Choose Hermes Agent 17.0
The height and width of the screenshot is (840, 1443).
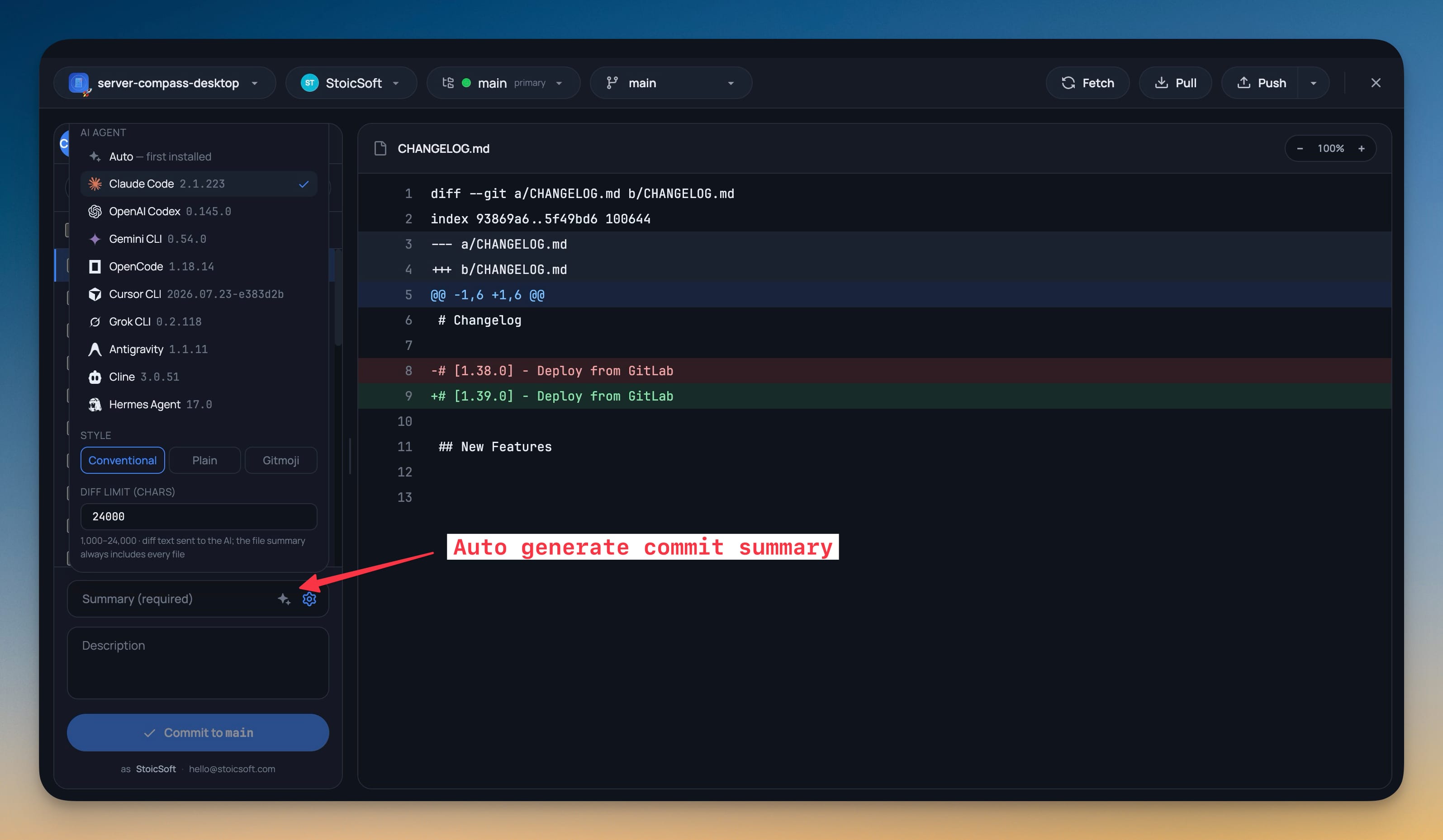point(199,405)
